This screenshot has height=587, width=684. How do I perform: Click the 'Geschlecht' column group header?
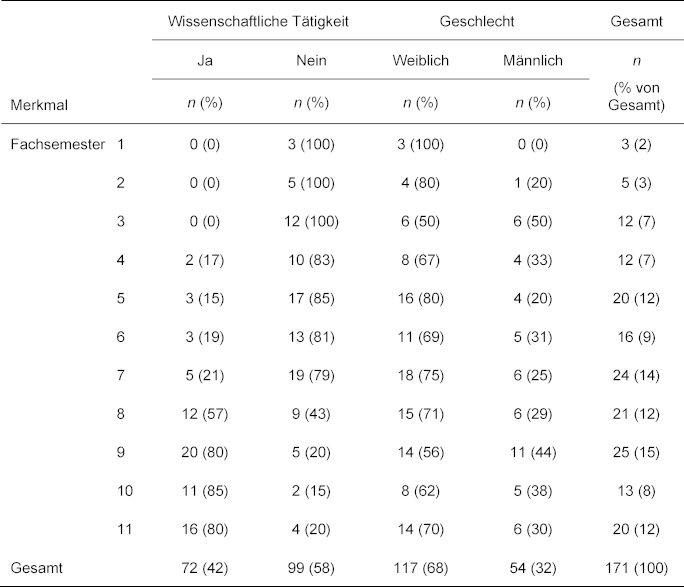(475, 21)
